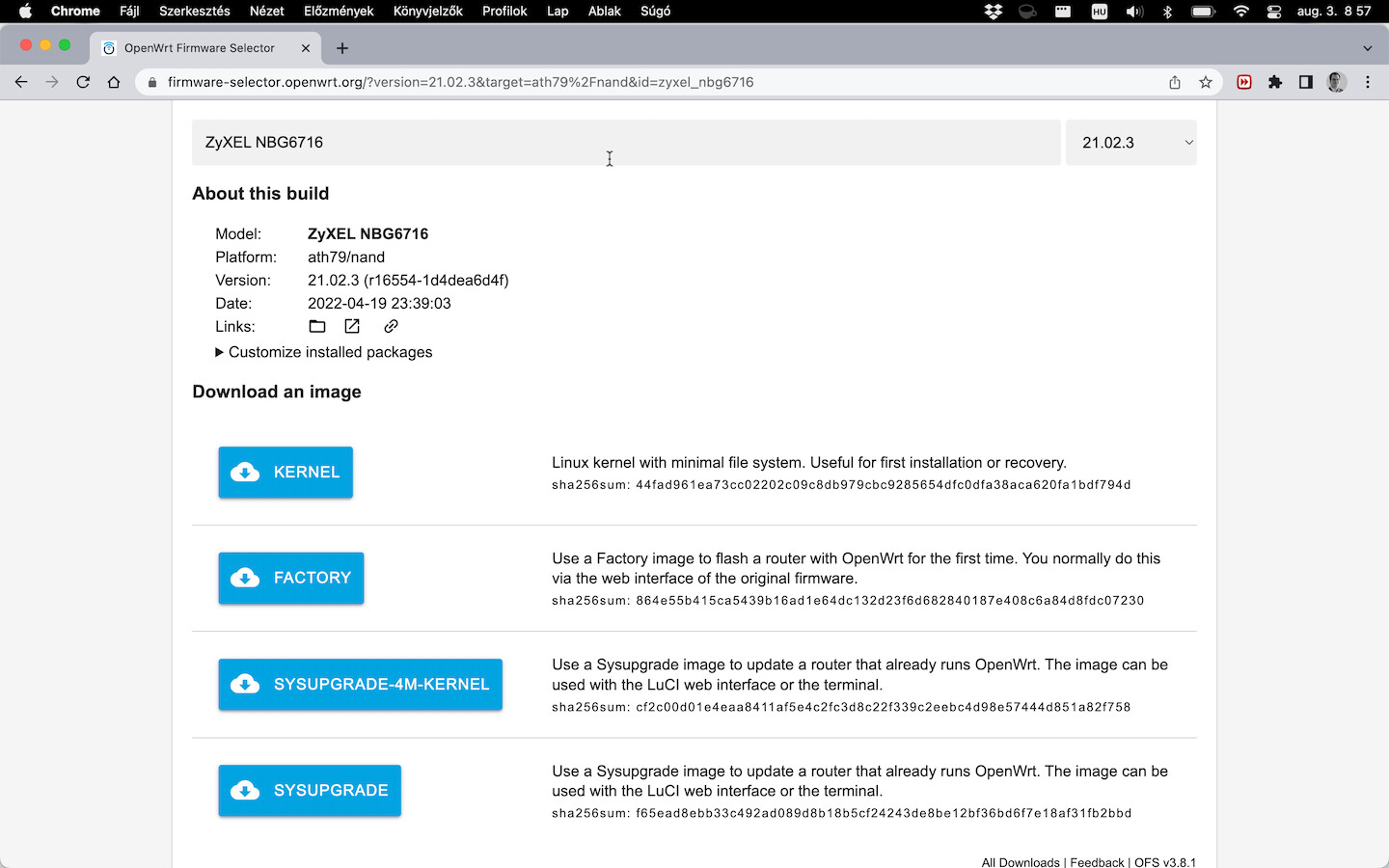Open Control Center from the menu bar
This screenshot has width=1389, height=868.
click(1274, 12)
